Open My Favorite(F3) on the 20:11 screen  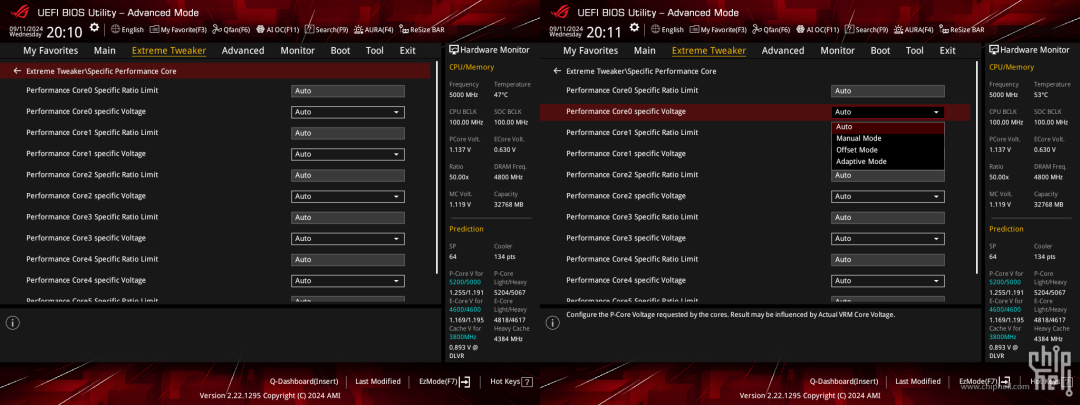718,30
